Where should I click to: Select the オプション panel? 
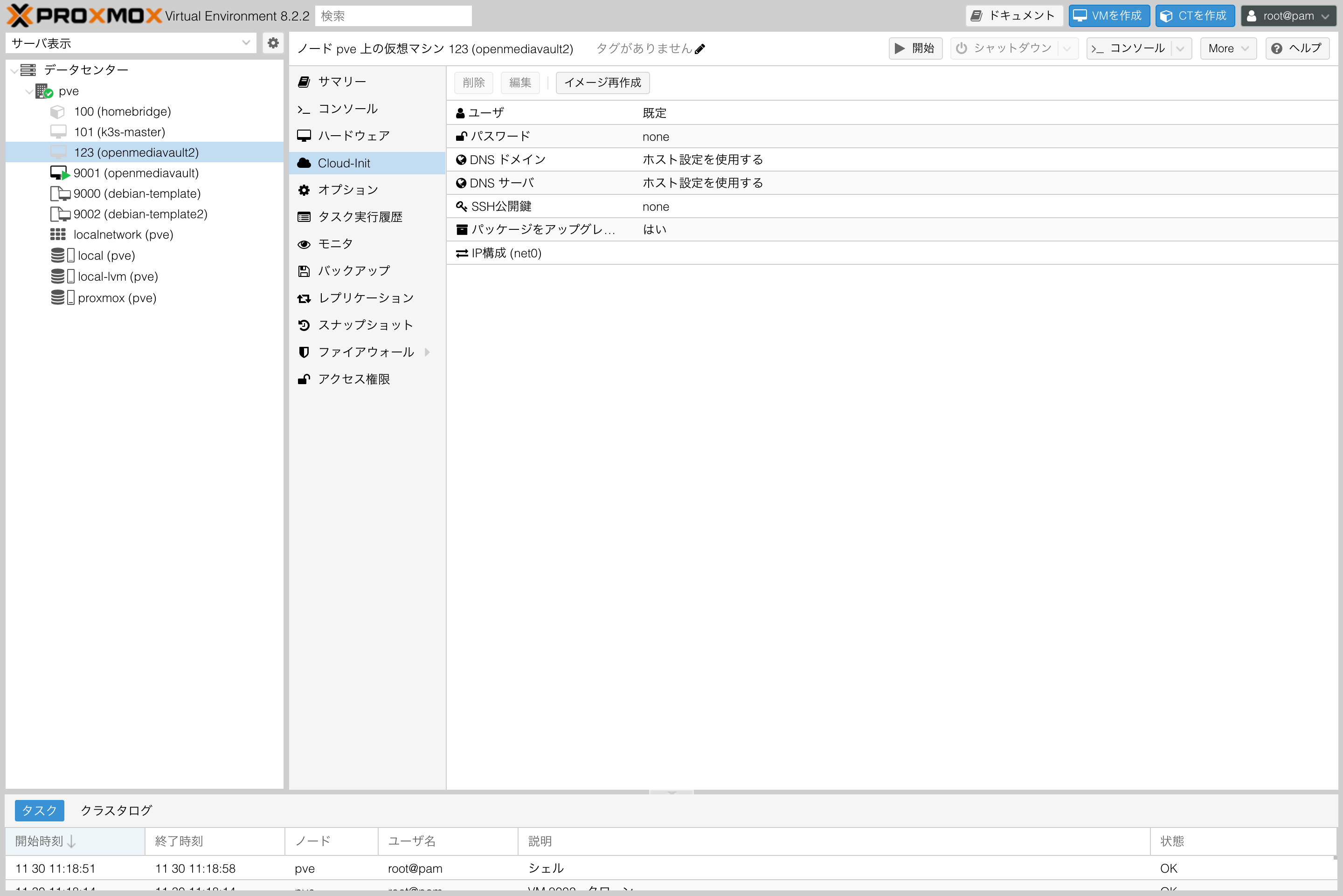pos(347,190)
